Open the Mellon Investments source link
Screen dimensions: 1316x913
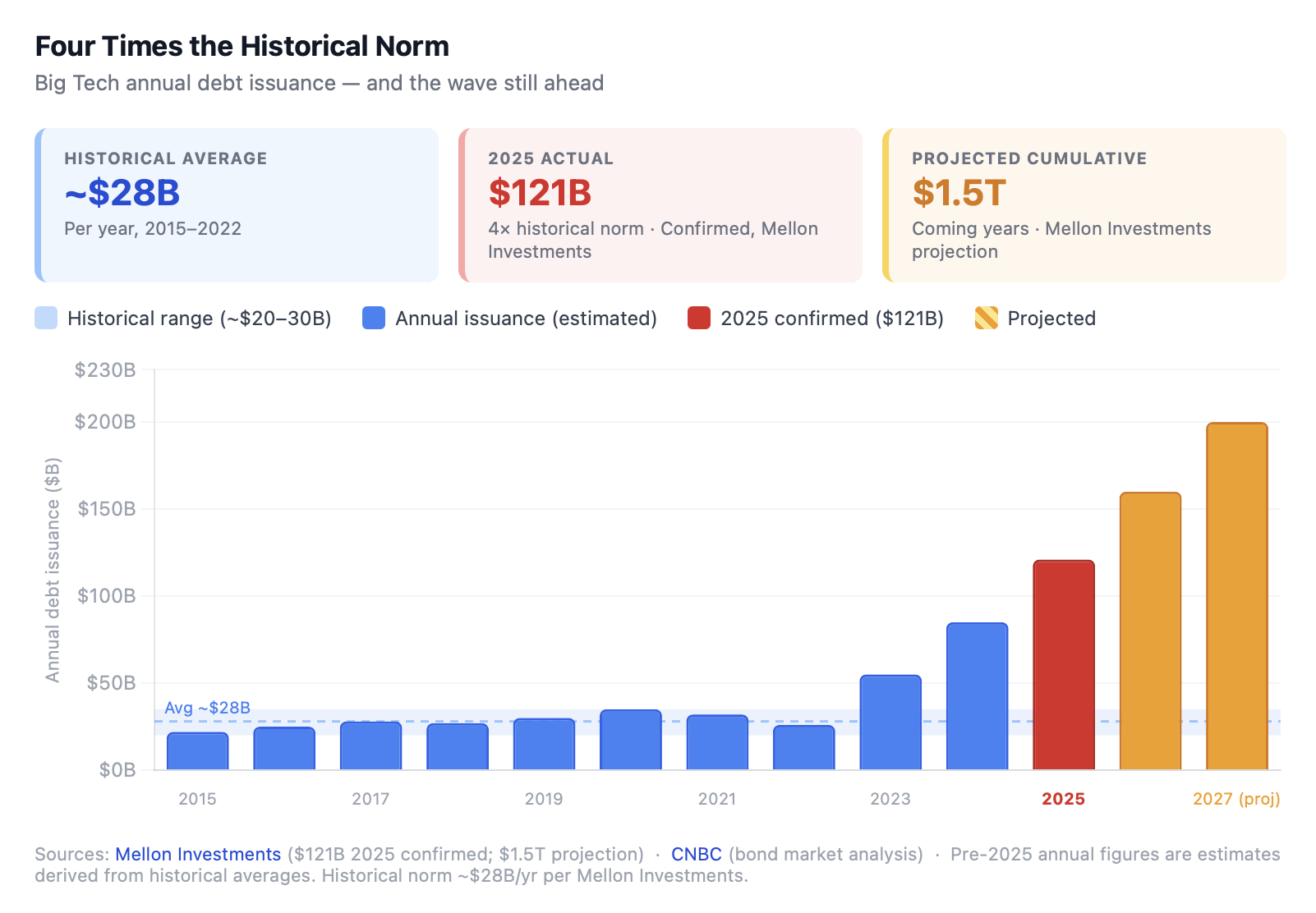tap(197, 854)
